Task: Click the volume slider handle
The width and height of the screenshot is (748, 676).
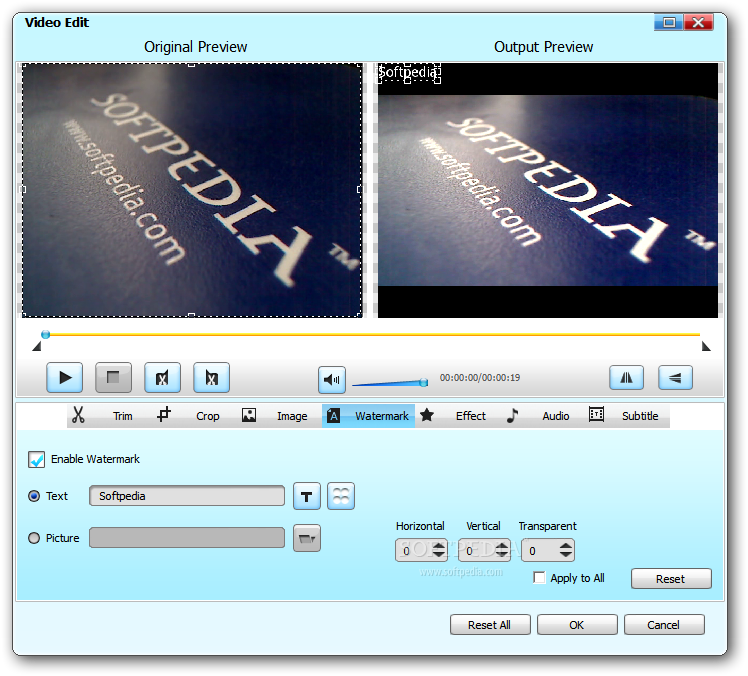Action: (x=424, y=382)
